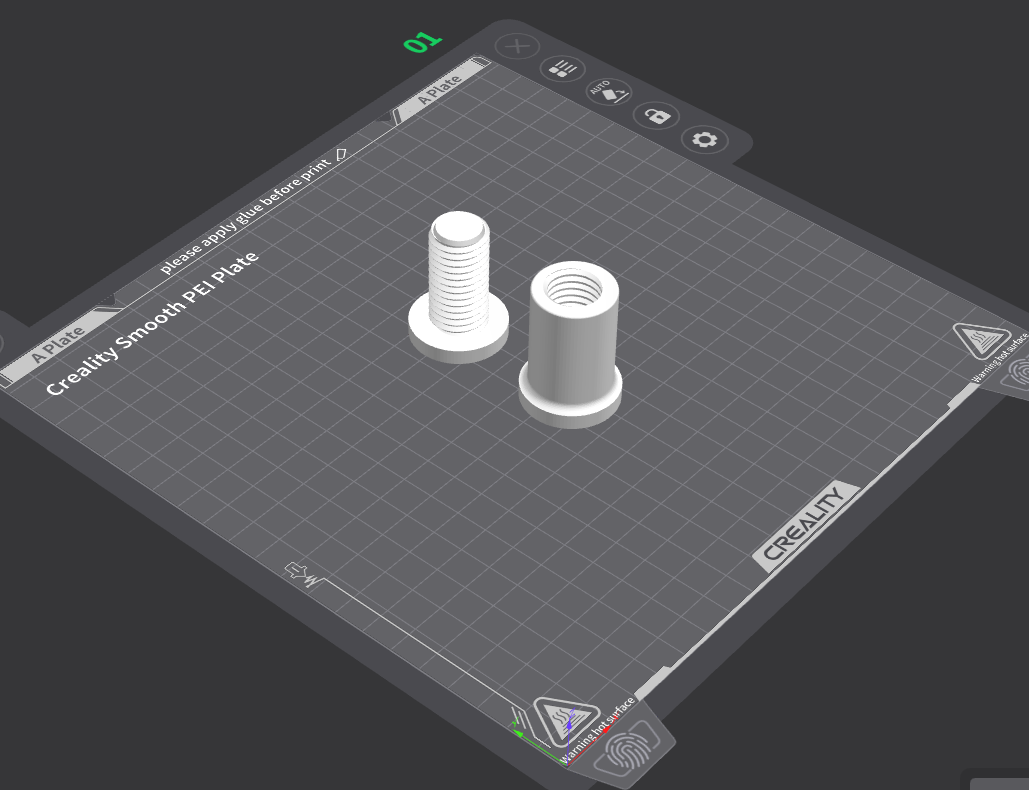1029x790 pixels.
Task: Select the threaded bolt model
Action: [458, 287]
